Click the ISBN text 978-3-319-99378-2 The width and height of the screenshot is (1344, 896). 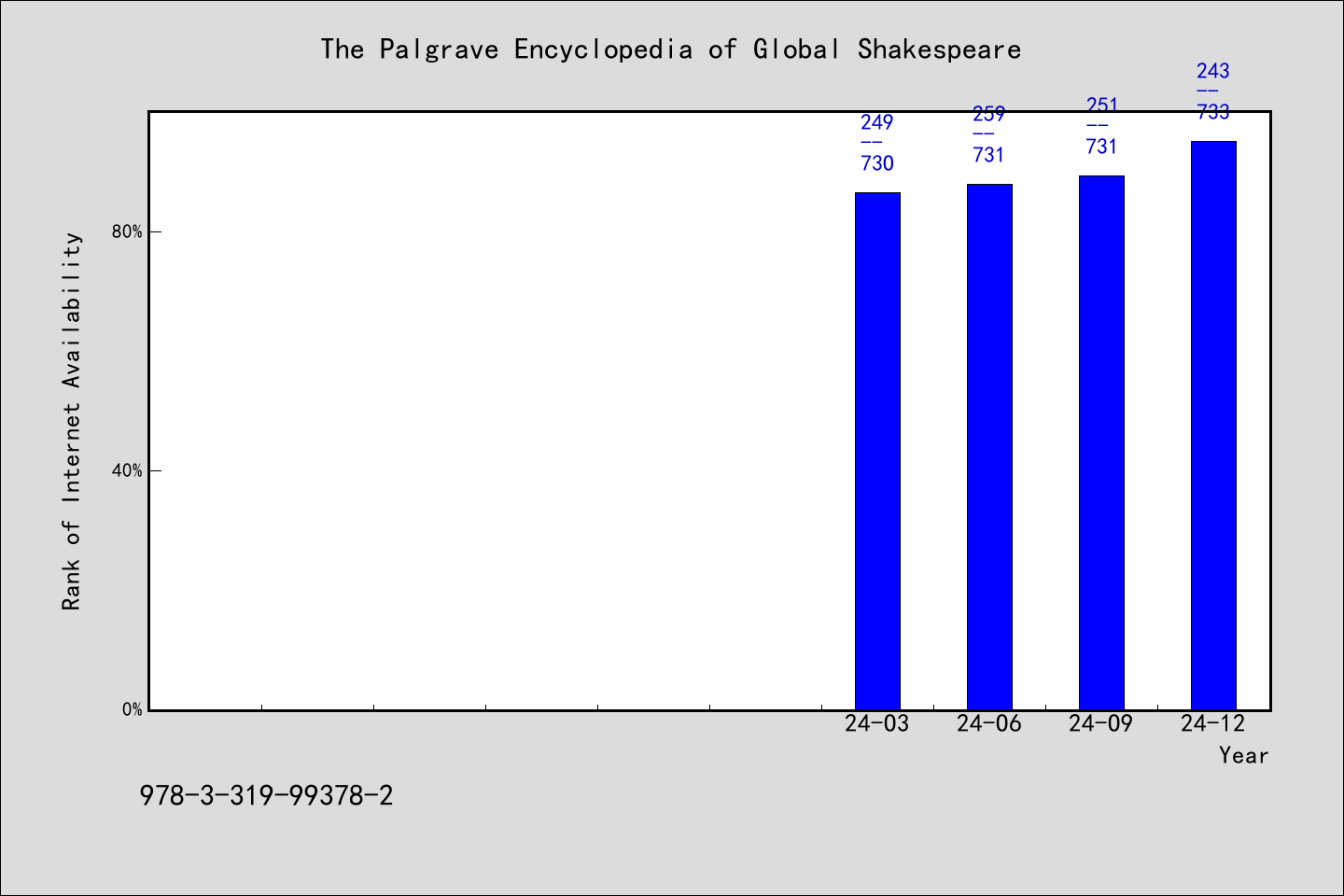coord(267,796)
